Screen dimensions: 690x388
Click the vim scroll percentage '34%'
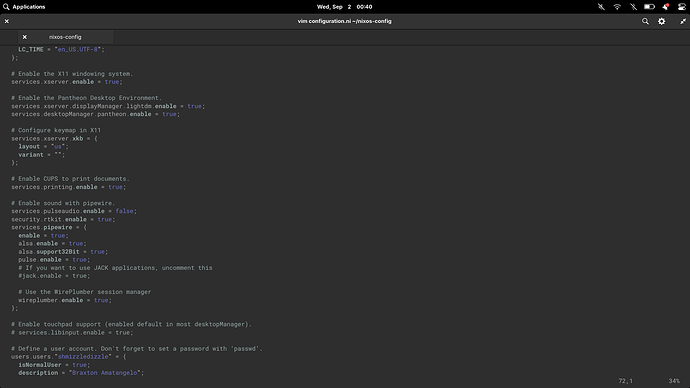pyautogui.click(x=674, y=381)
